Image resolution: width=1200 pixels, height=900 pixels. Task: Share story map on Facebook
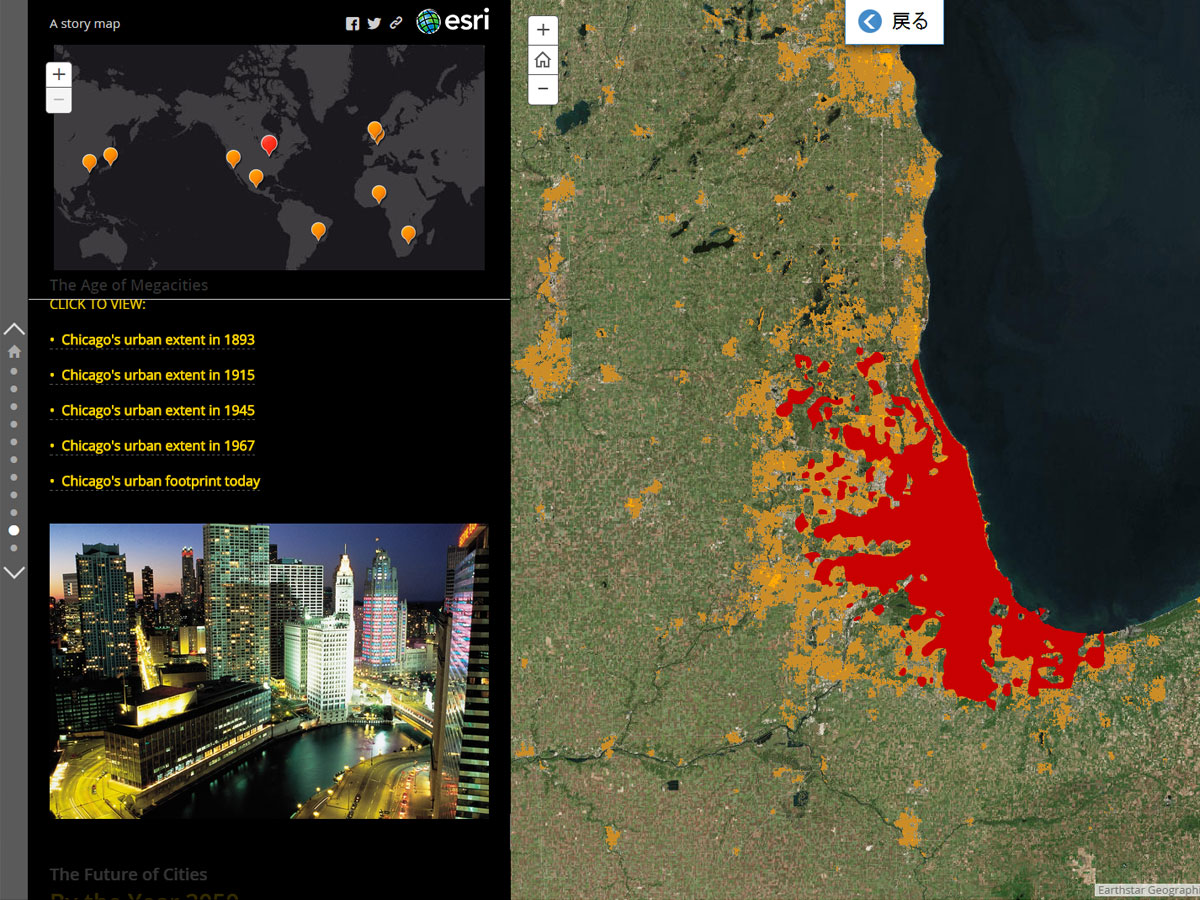coord(352,24)
